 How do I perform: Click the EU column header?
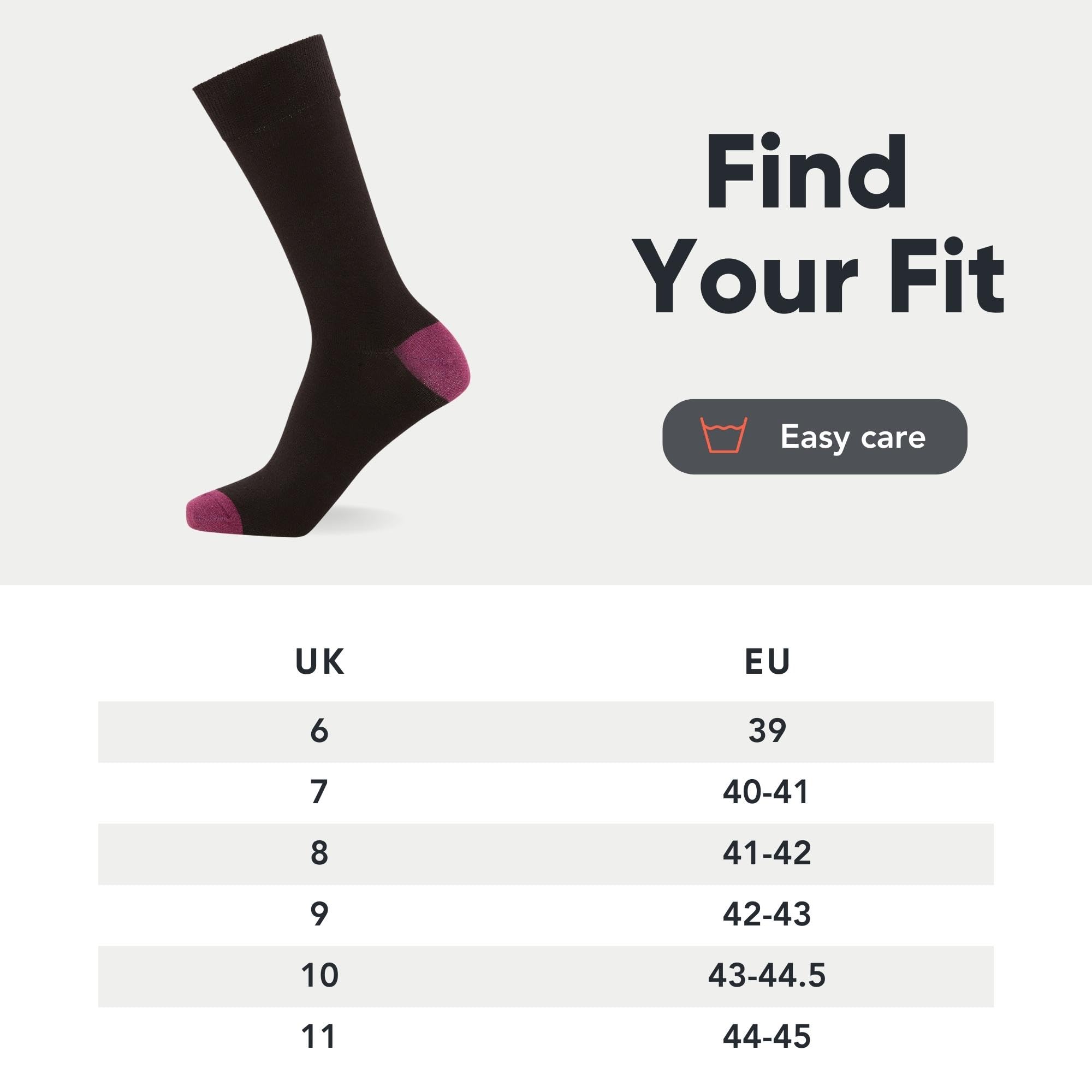(x=767, y=661)
